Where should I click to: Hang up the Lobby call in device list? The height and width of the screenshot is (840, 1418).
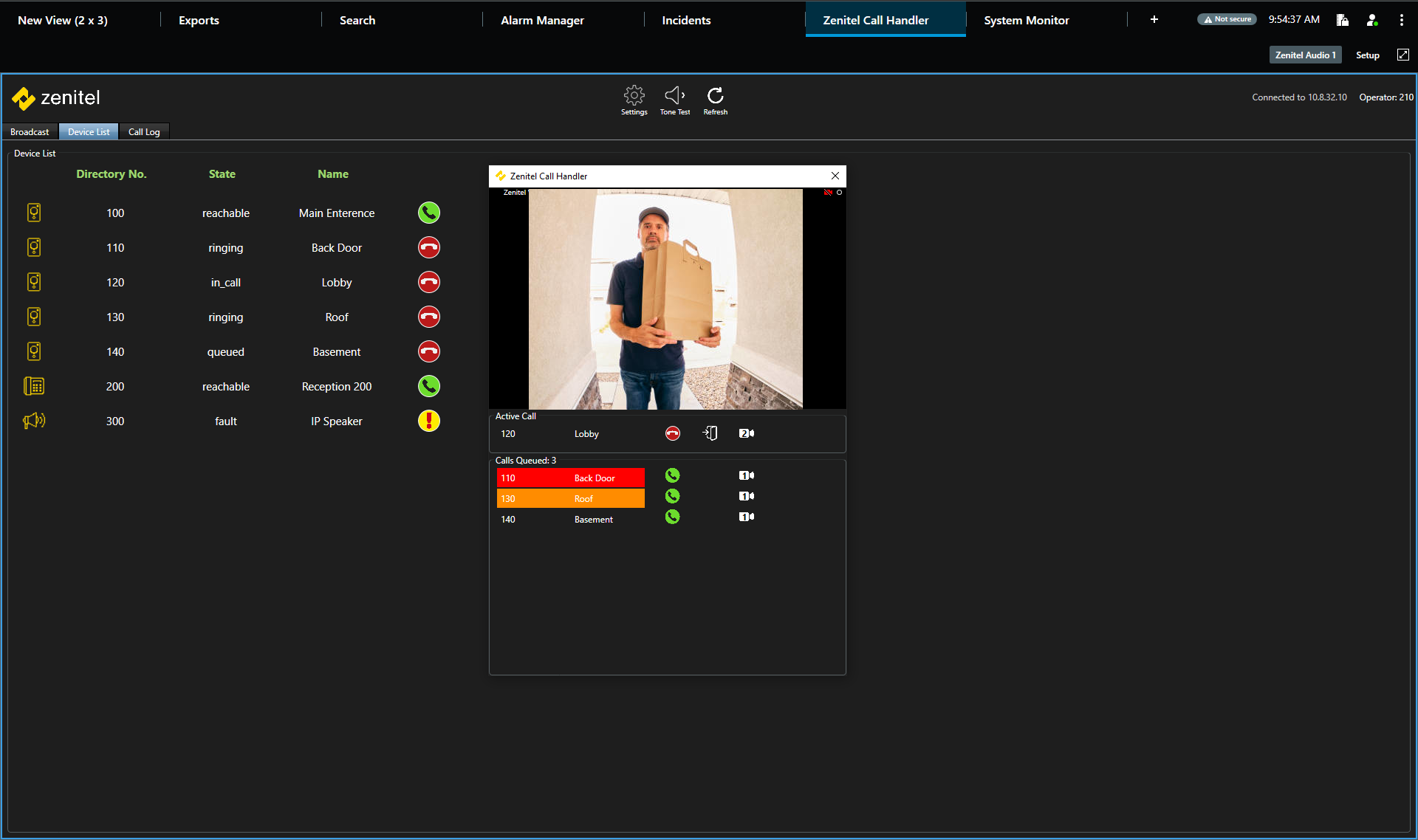tap(429, 282)
